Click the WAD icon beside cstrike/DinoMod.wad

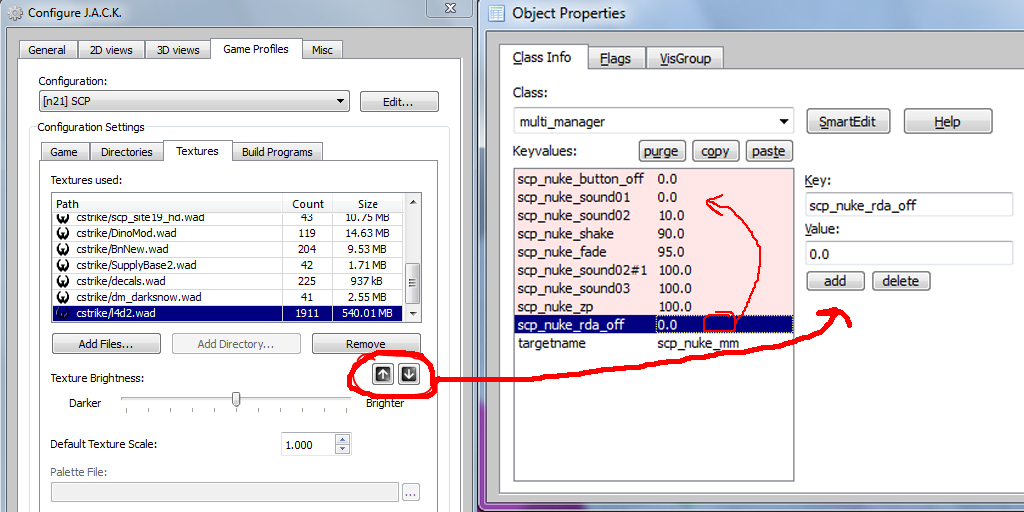point(63,232)
